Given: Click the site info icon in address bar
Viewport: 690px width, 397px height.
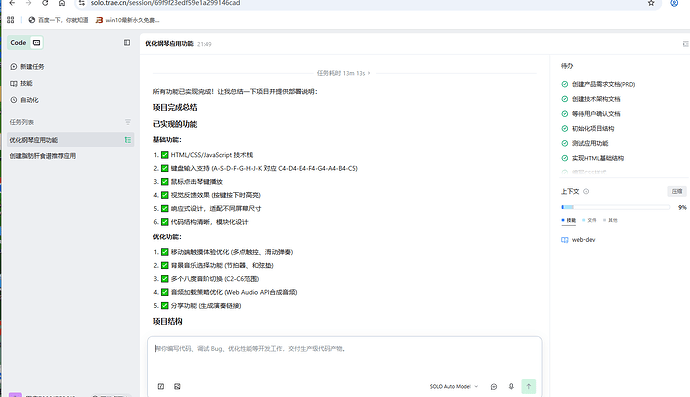Looking at the screenshot, I should (82, 3).
